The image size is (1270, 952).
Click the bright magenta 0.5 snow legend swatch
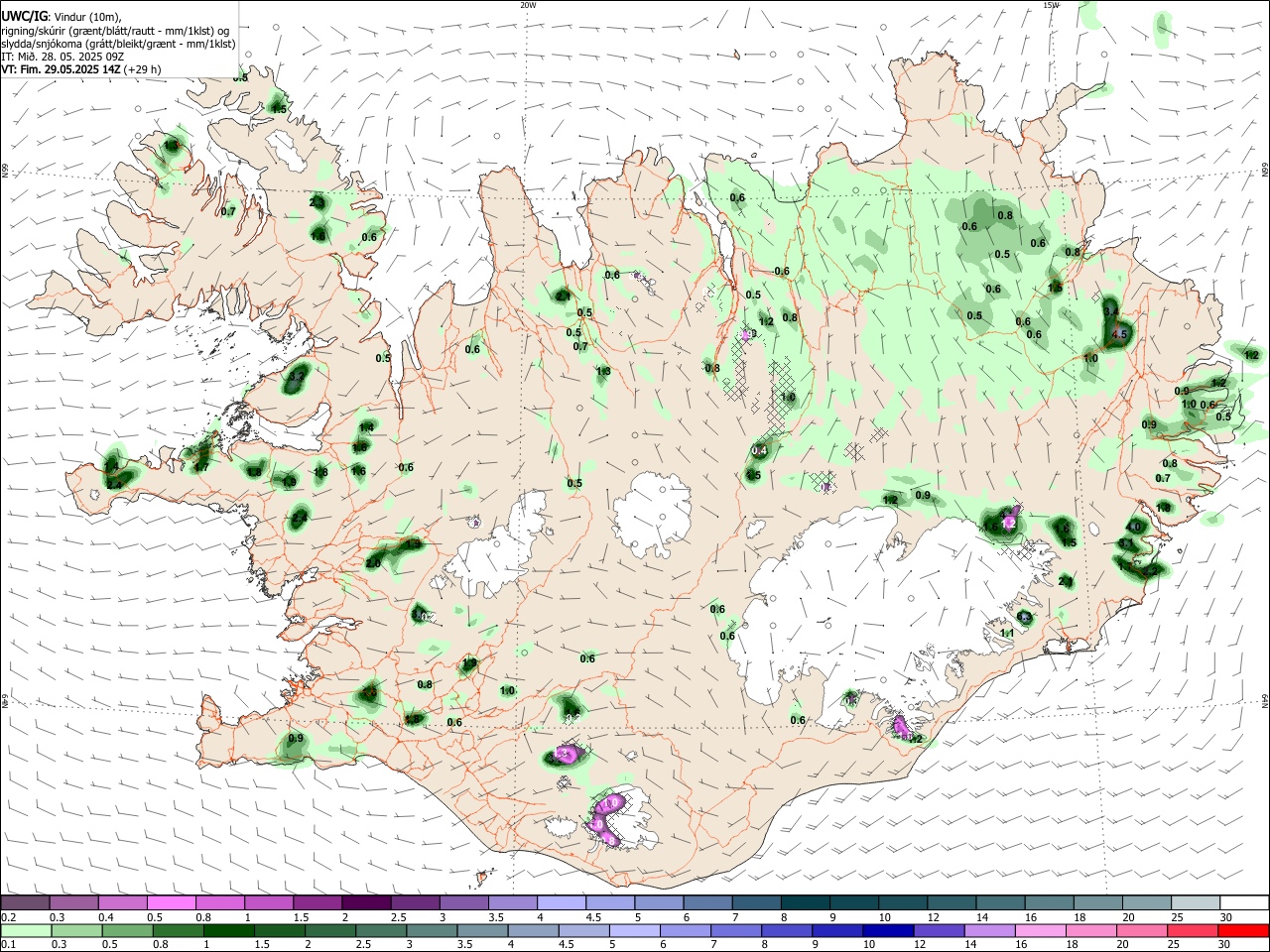(x=172, y=902)
